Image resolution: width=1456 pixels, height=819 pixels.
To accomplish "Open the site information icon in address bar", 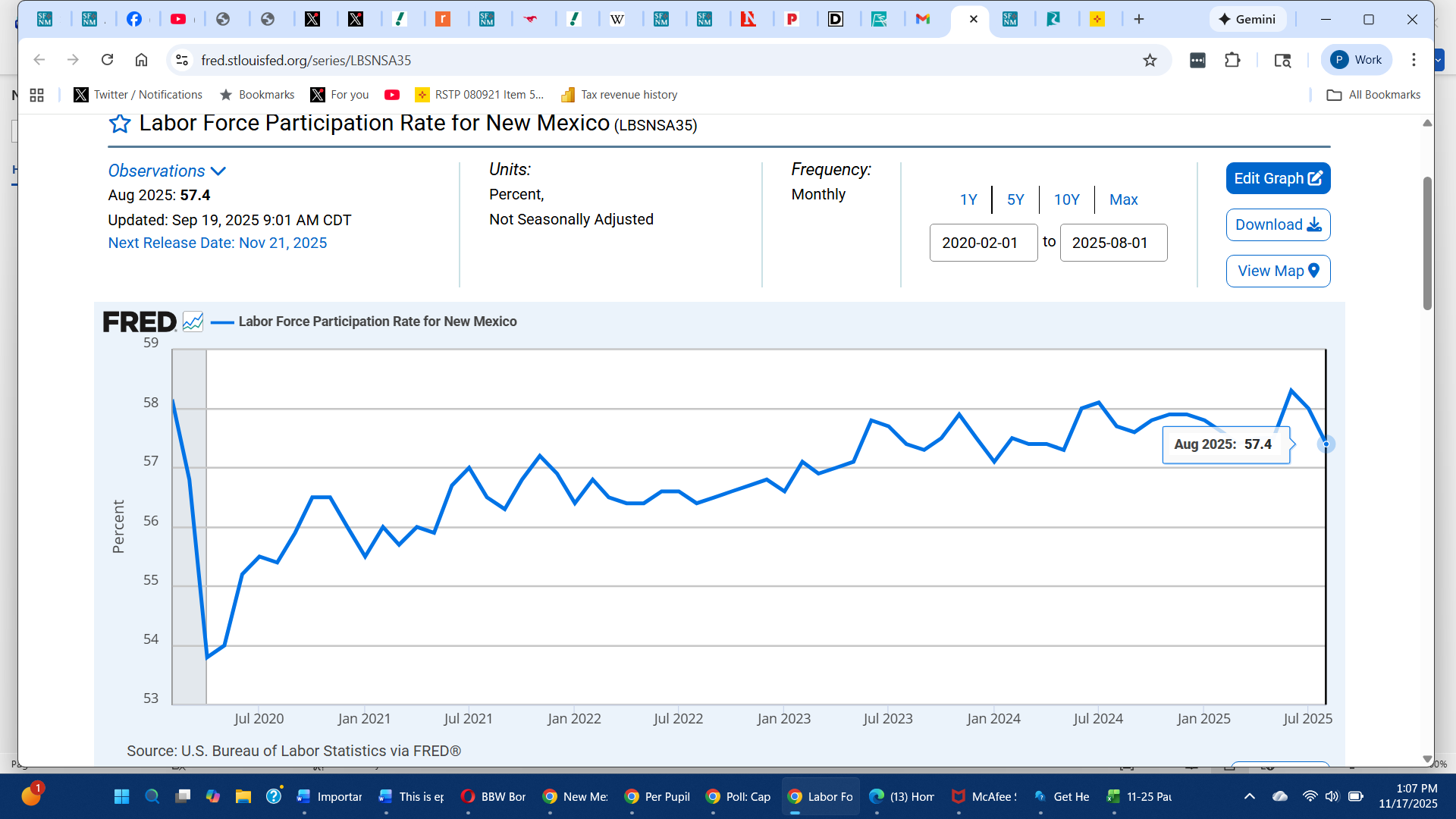I will click(182, 60).
